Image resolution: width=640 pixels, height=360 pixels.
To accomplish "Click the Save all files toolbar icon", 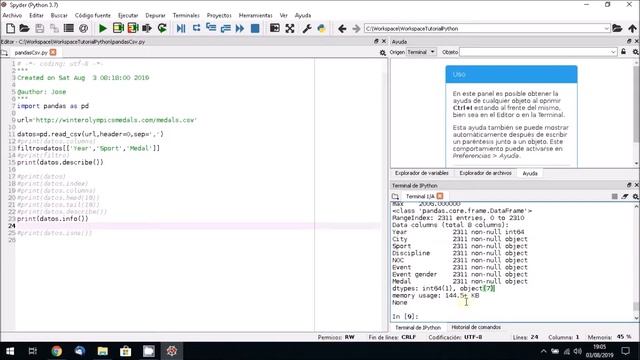I will click(x=54, y=28).
